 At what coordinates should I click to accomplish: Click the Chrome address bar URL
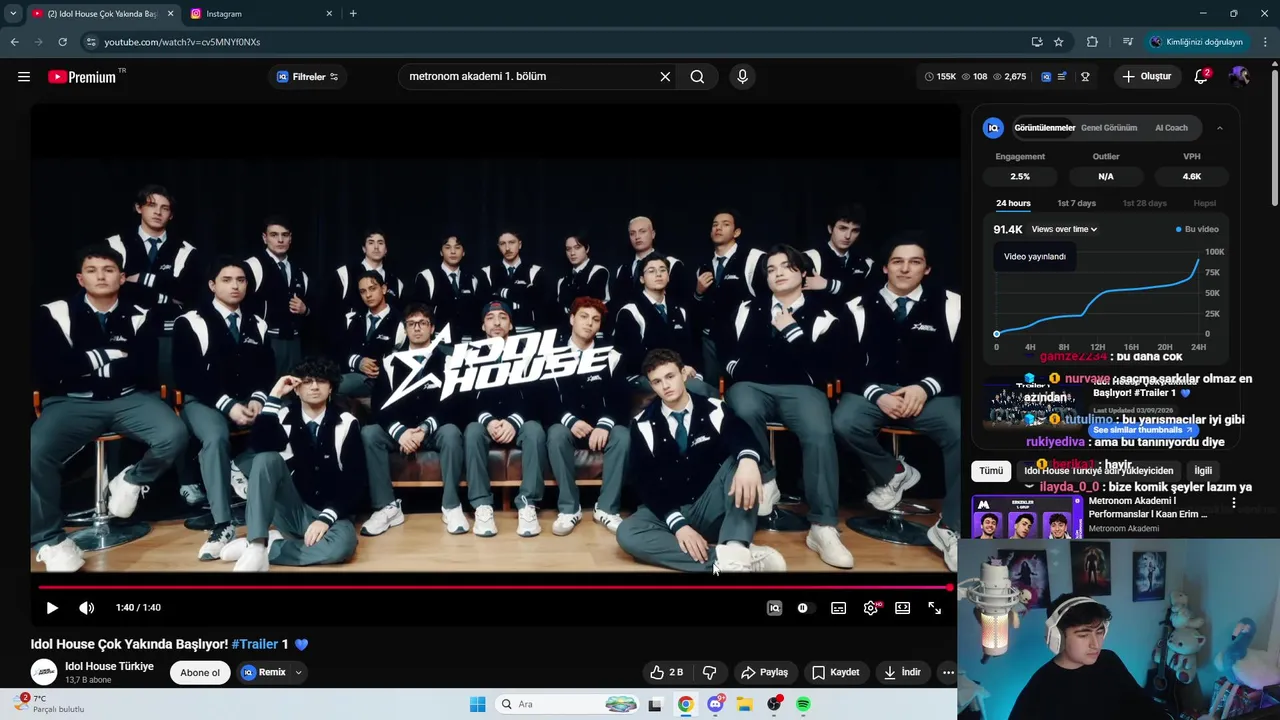click(182, 42)
